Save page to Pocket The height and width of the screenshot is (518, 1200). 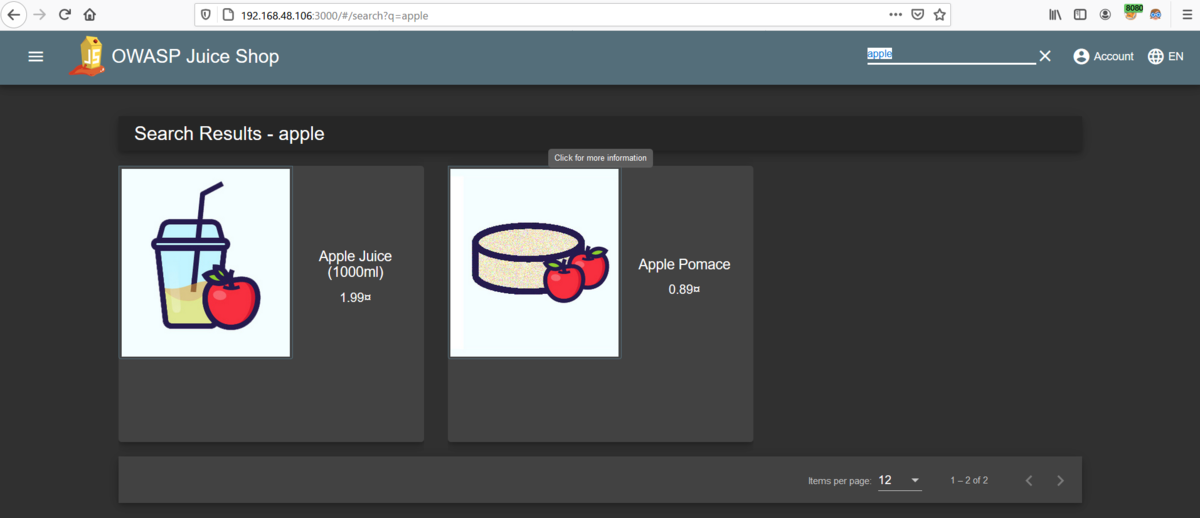tap(917, 15)
